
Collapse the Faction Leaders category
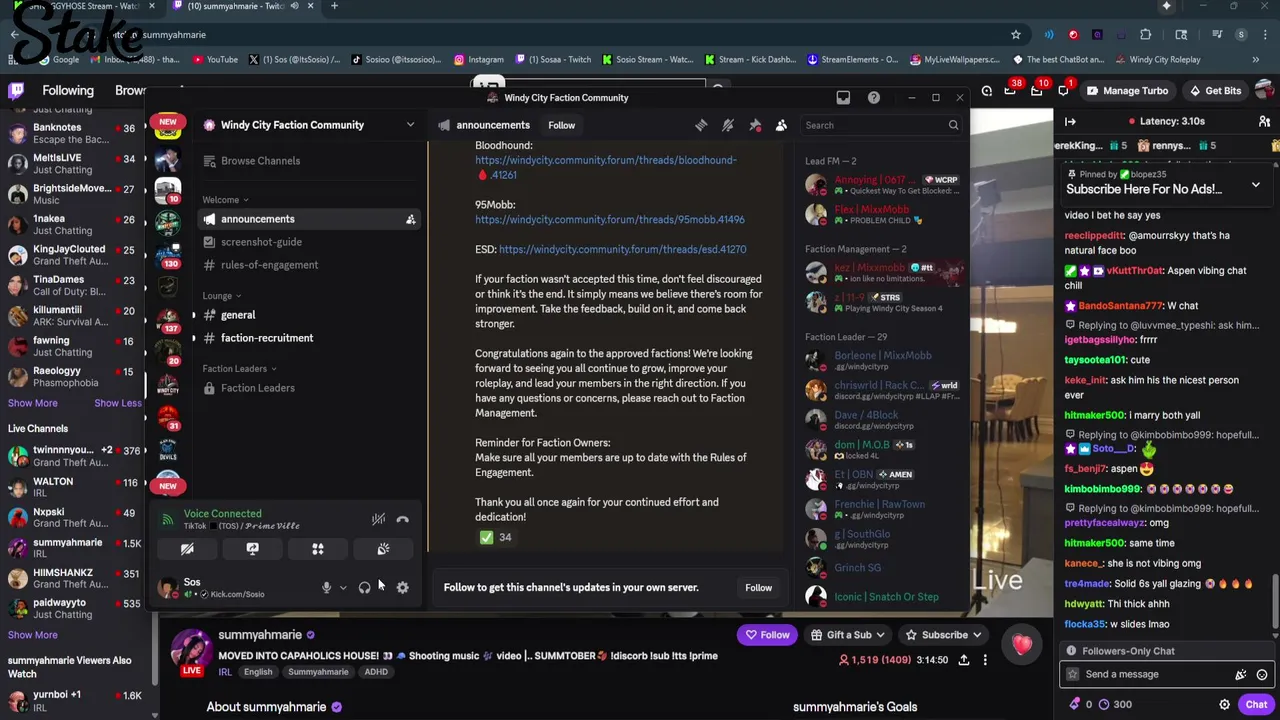click(239, 369)
